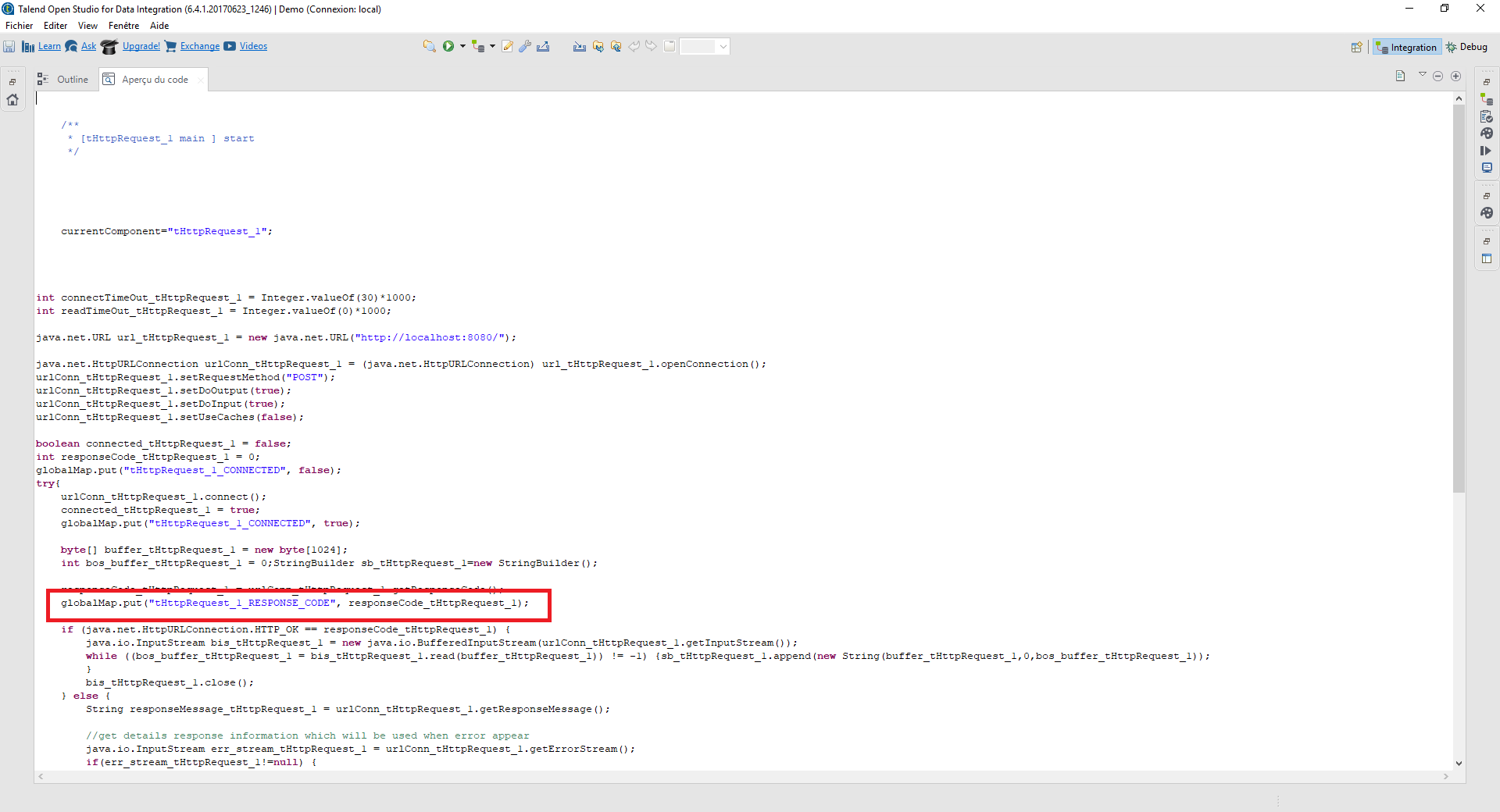The height and width of the screenshot is (812, 1500).
Task: Click the shopping cart Exchange icon
Action: click(x=170, y=47)
